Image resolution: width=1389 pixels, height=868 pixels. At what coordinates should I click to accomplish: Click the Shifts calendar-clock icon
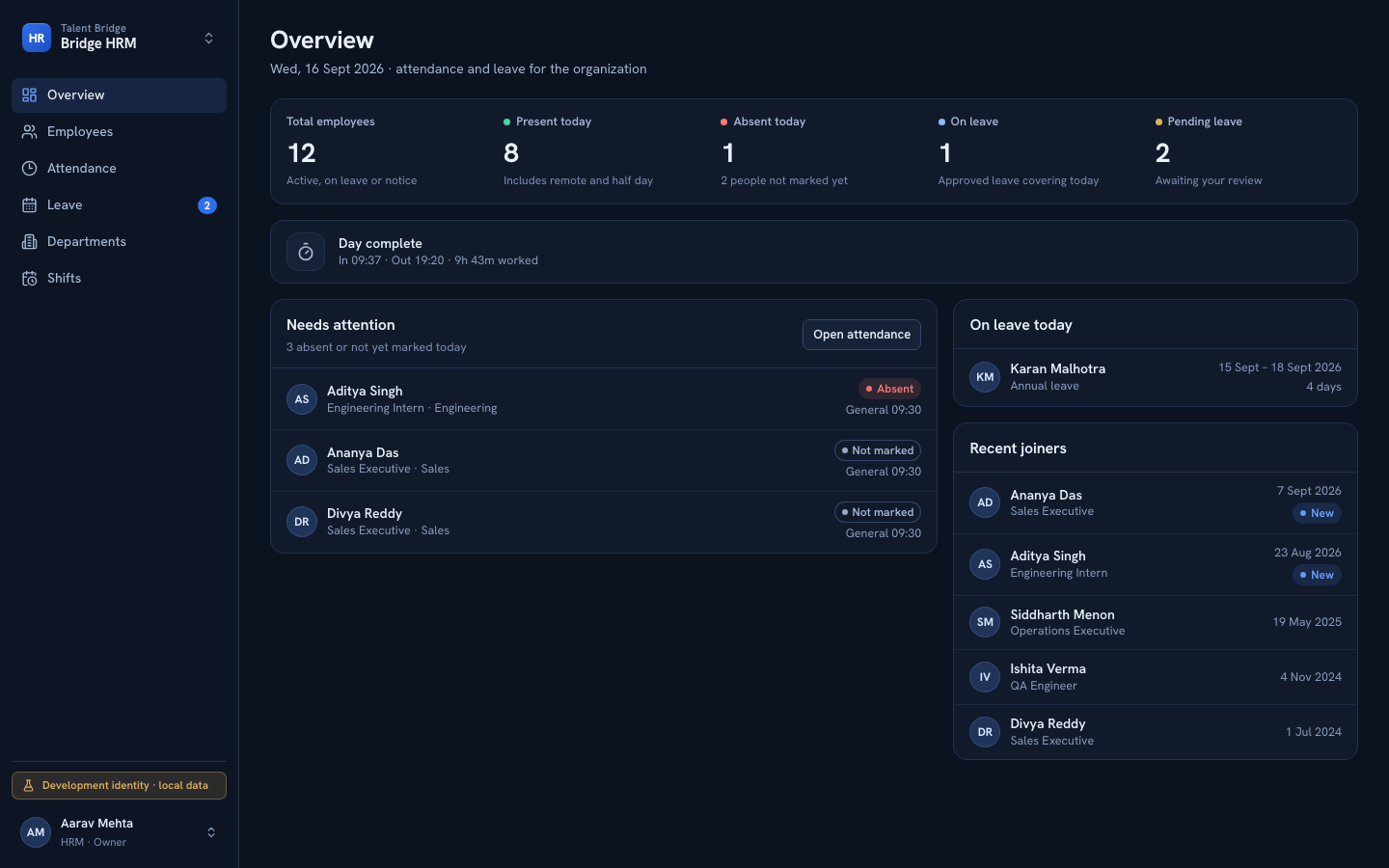(29, 278)
